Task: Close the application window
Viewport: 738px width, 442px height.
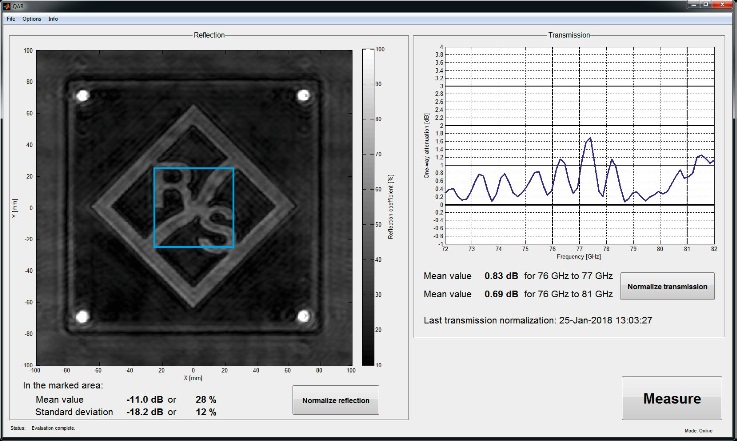Action: click(722, 4)
